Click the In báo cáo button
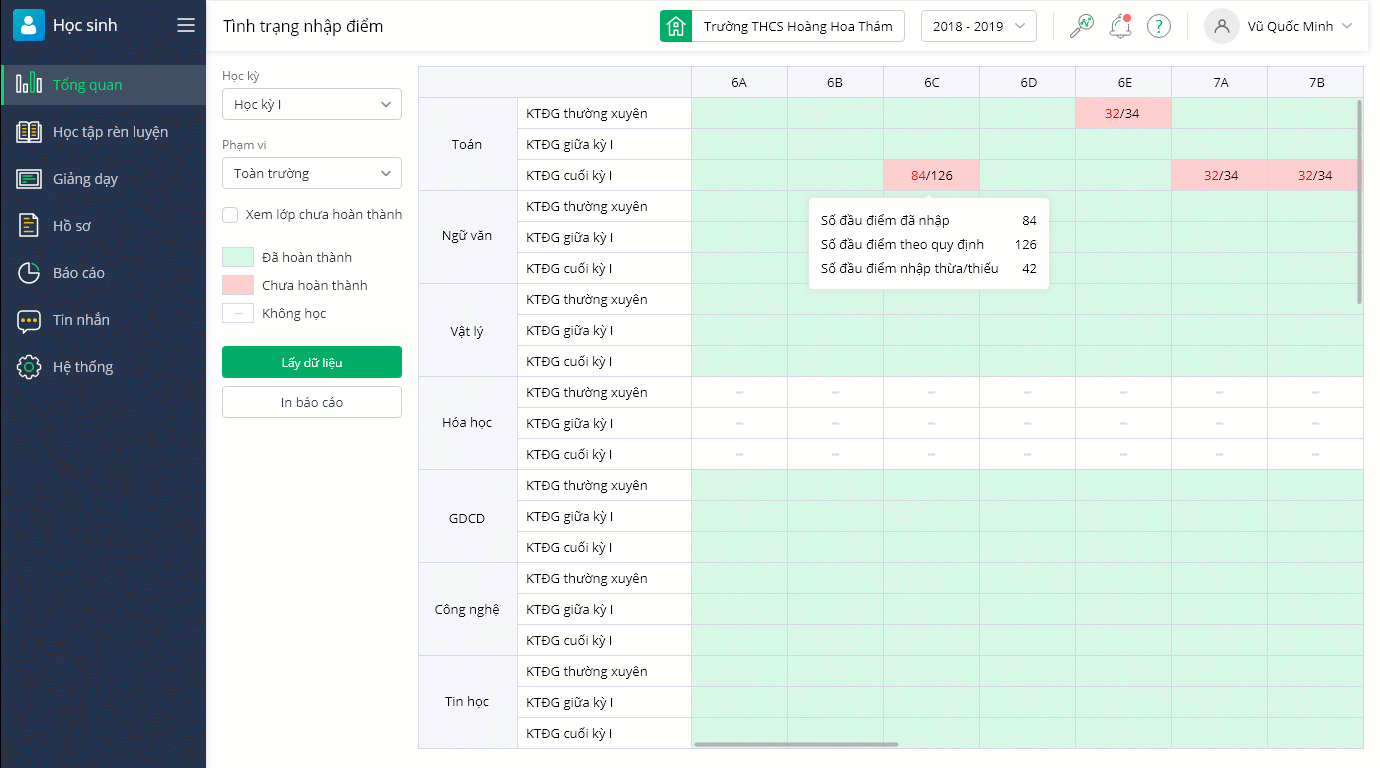Screen dimensions: 1380x768 click(312, 402)
